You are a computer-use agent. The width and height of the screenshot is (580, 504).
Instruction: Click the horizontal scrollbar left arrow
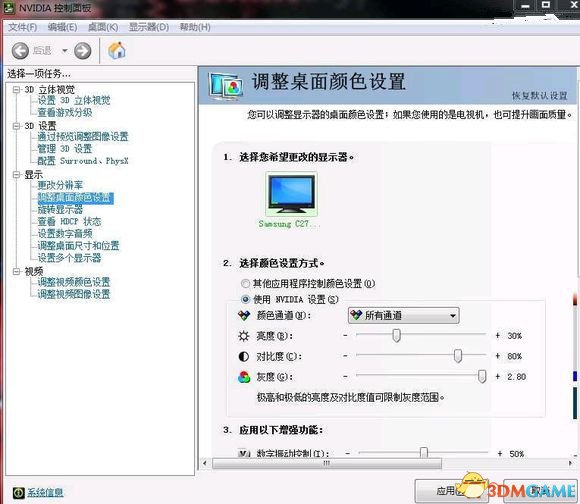(x=205, y=463)
